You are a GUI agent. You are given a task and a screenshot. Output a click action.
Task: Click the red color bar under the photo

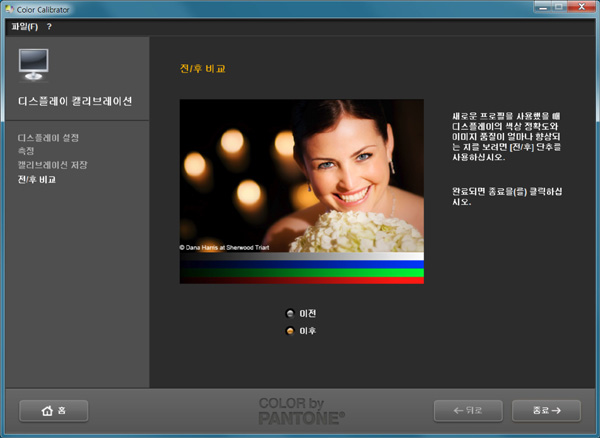click(x=301, y=280)
